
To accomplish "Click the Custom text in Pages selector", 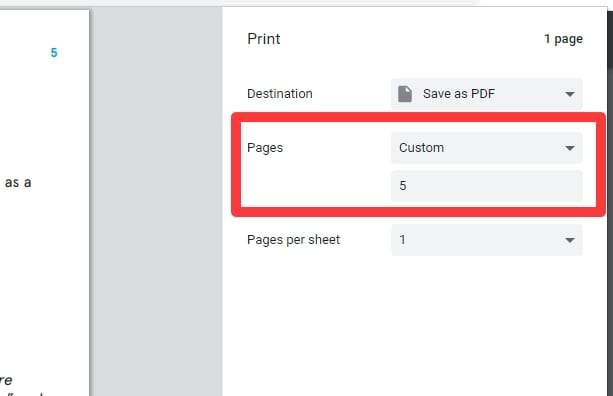I will coord(421,148).
